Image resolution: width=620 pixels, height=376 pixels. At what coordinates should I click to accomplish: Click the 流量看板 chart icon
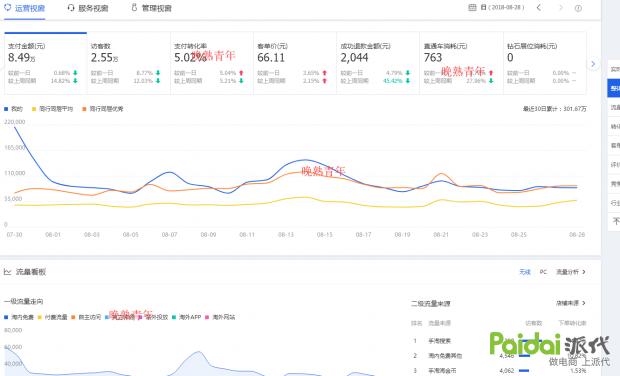(8, 272)
